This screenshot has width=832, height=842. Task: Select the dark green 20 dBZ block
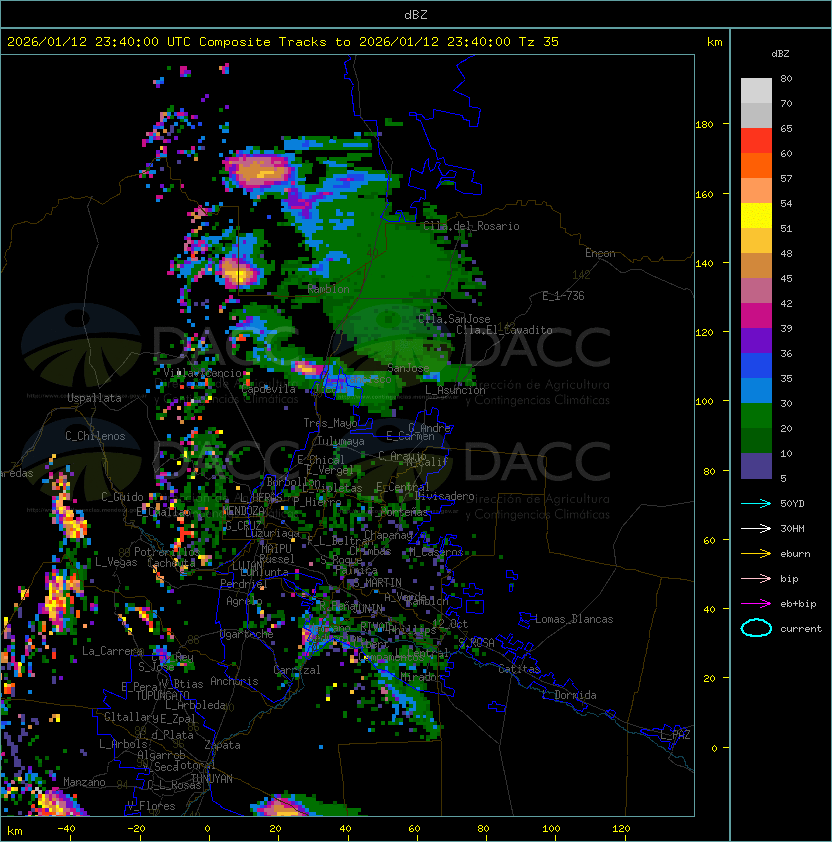pos(756,440)
